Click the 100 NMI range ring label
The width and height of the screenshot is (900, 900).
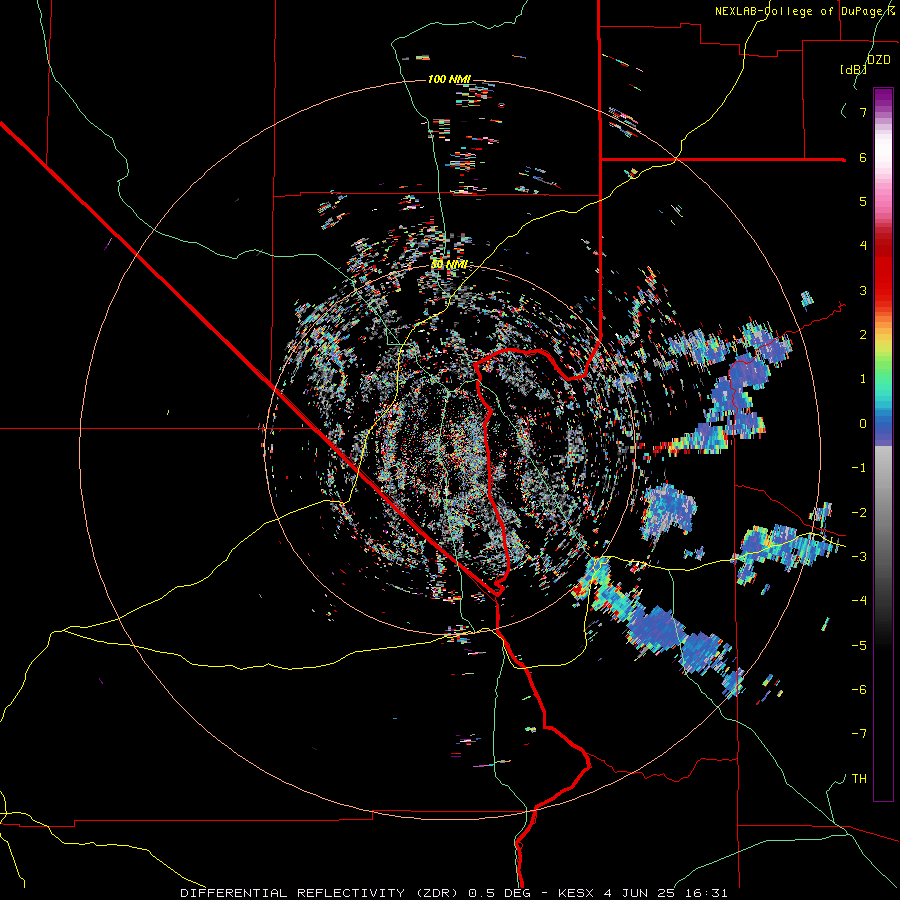[449, 79]
